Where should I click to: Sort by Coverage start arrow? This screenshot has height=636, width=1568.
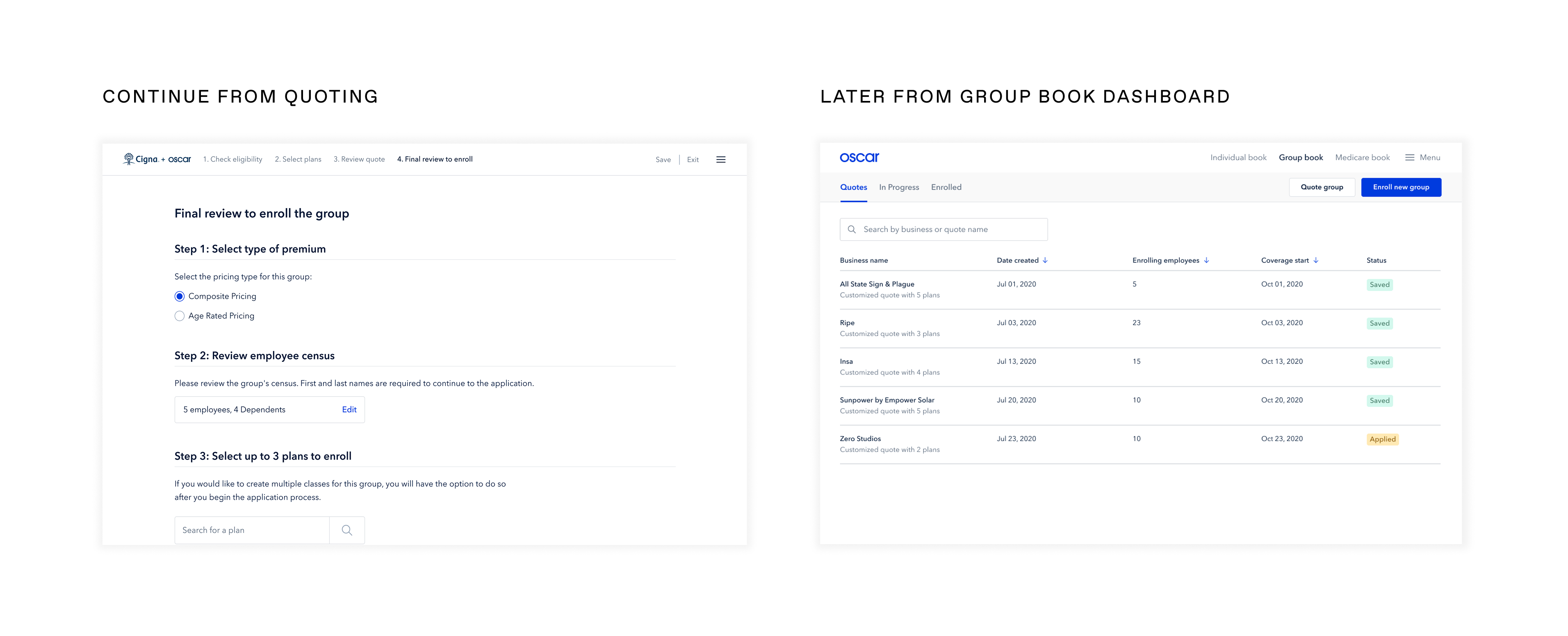(1316, 260)
